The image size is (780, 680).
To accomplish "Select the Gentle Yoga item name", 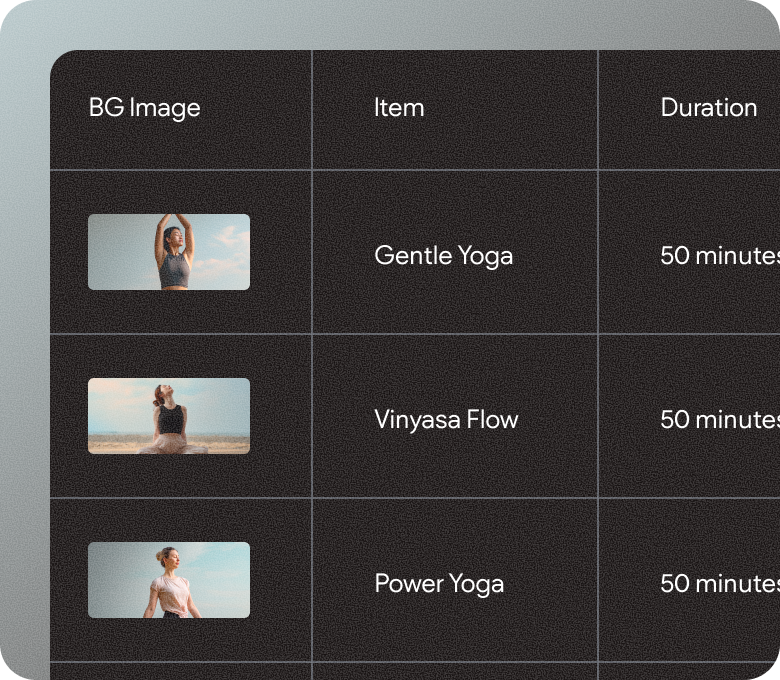I will tap(443, 256).
